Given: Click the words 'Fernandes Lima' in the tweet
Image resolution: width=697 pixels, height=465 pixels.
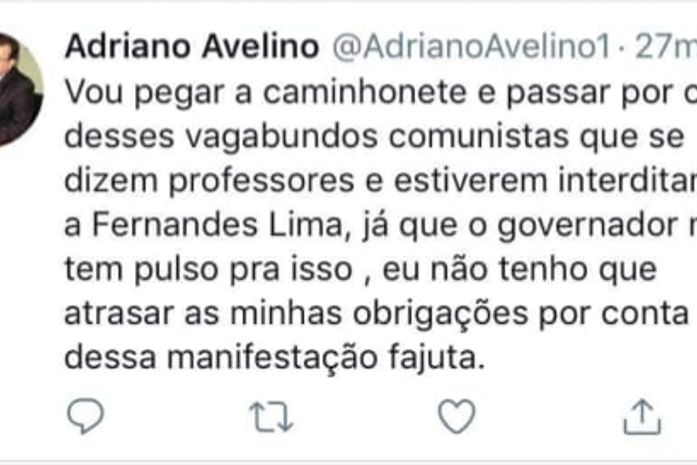Looking at the screenshot, I should click(x=218, y=224).
